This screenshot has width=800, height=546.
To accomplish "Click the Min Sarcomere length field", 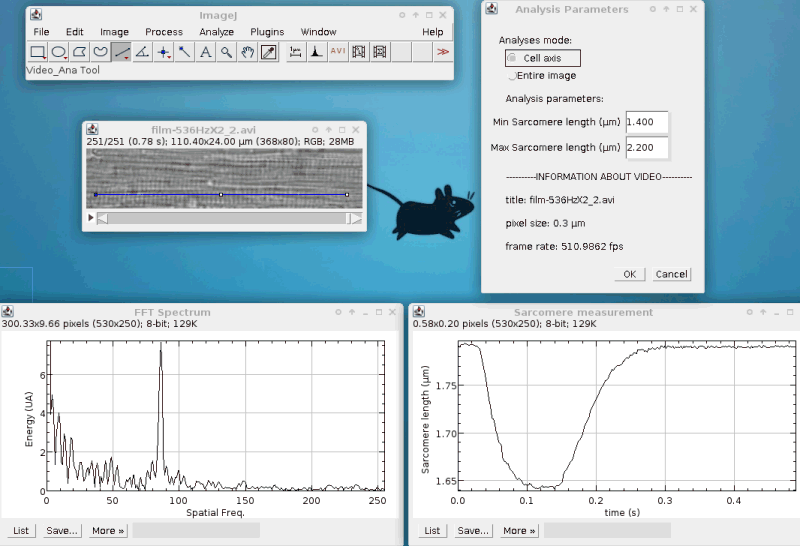I will pos(646,122).
